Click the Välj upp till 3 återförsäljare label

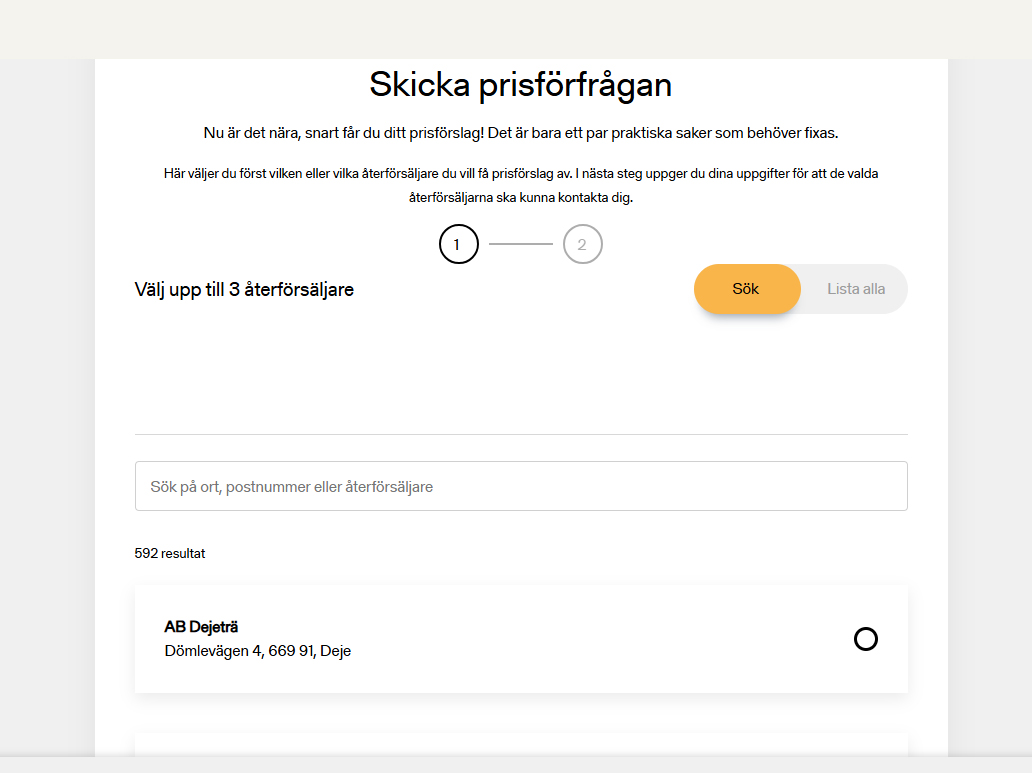pos(244,290)
